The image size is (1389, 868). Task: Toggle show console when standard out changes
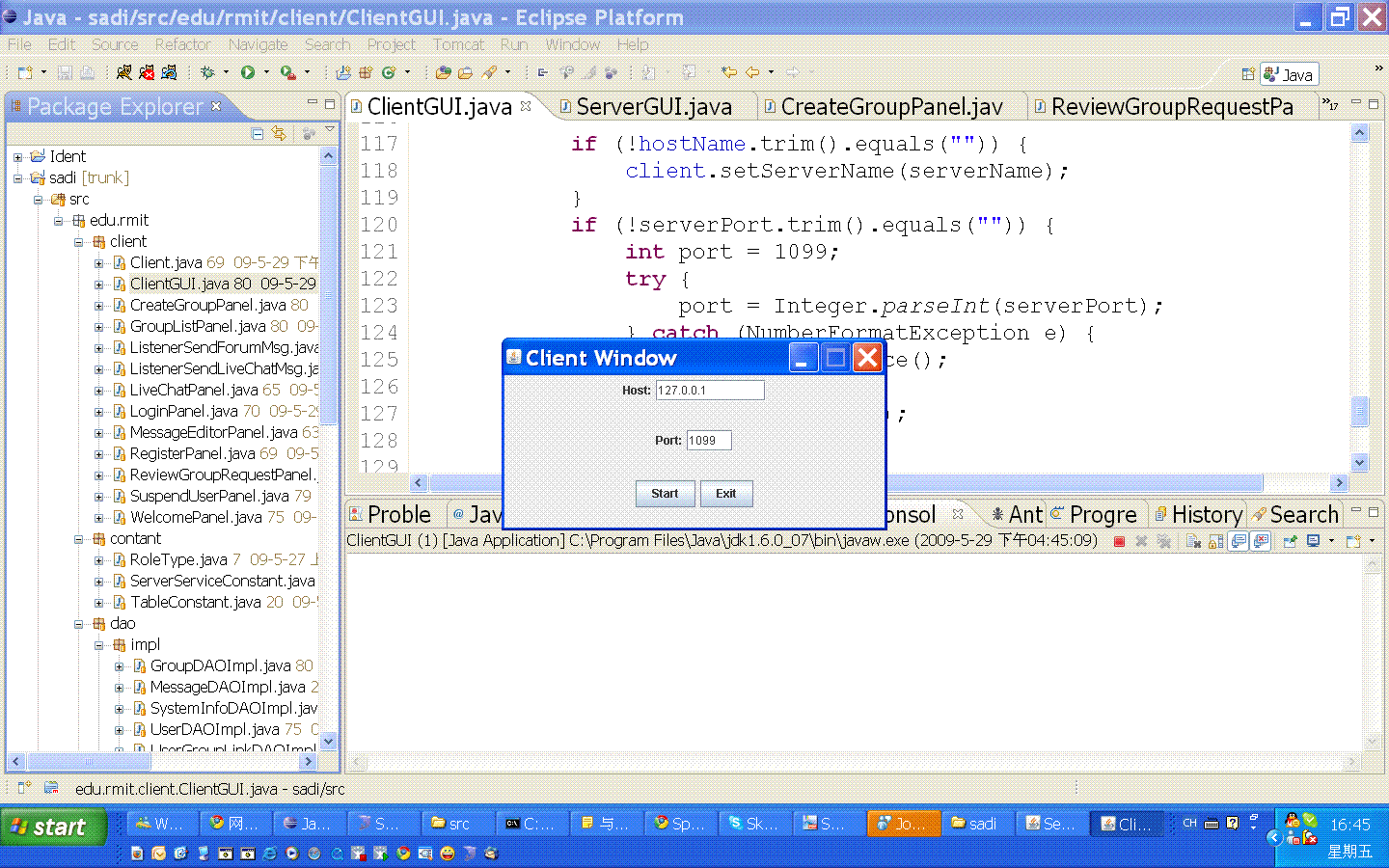click(x=1239, y=541)
